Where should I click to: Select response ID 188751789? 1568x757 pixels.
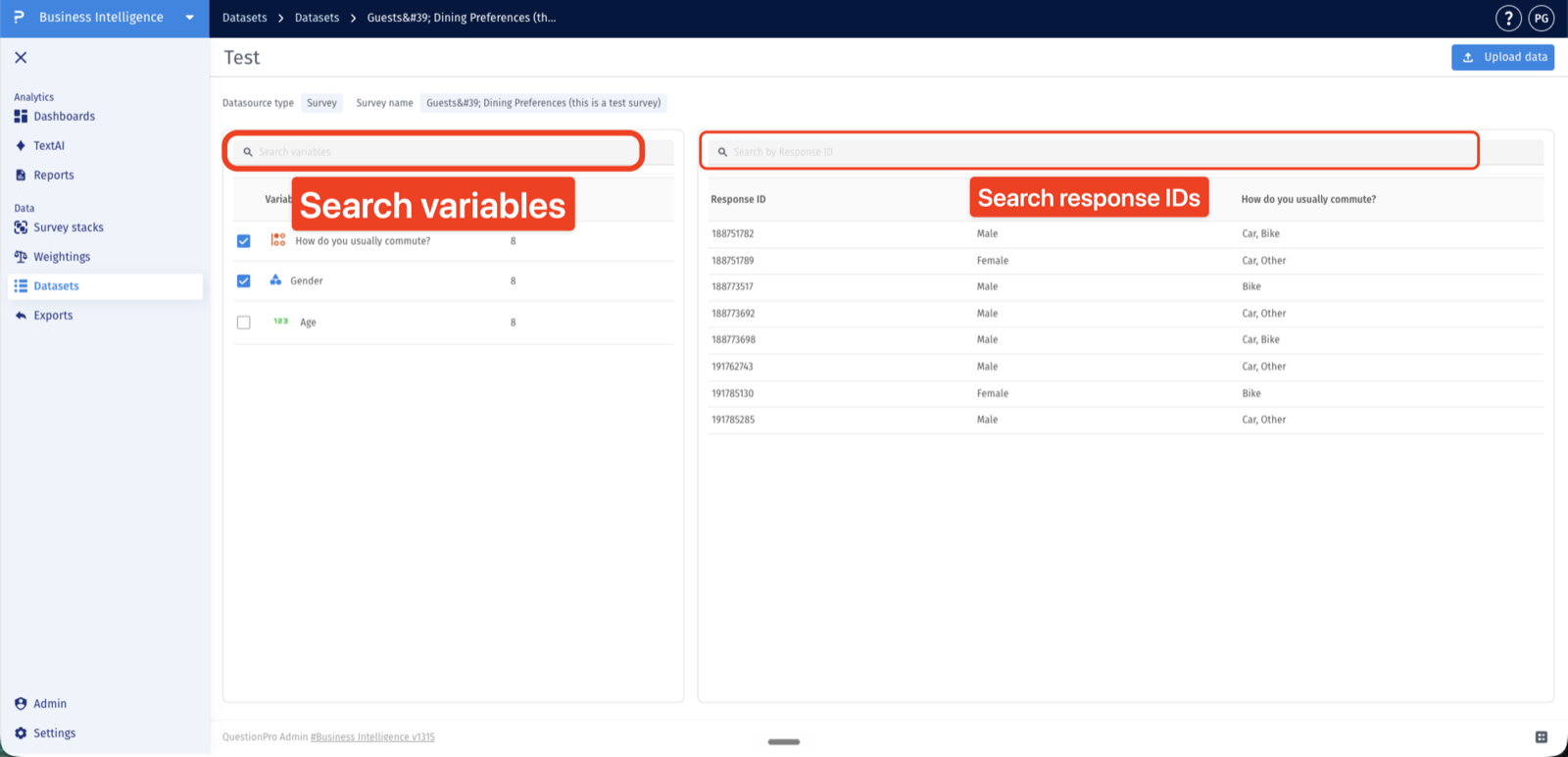coord(732,260)
